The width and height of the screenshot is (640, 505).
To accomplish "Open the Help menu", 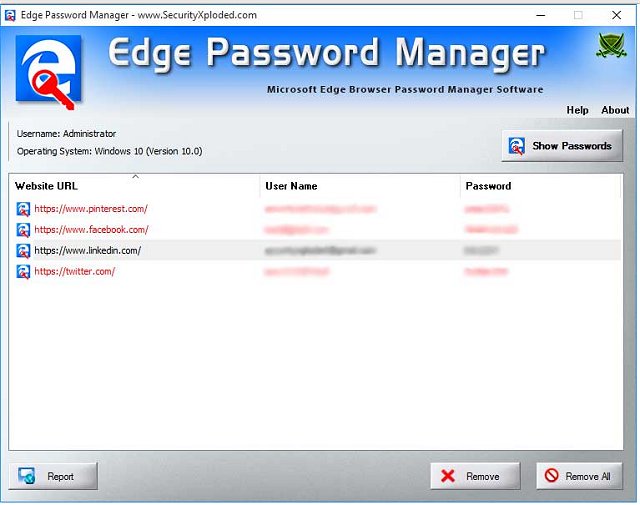I will tap(577, 110).
